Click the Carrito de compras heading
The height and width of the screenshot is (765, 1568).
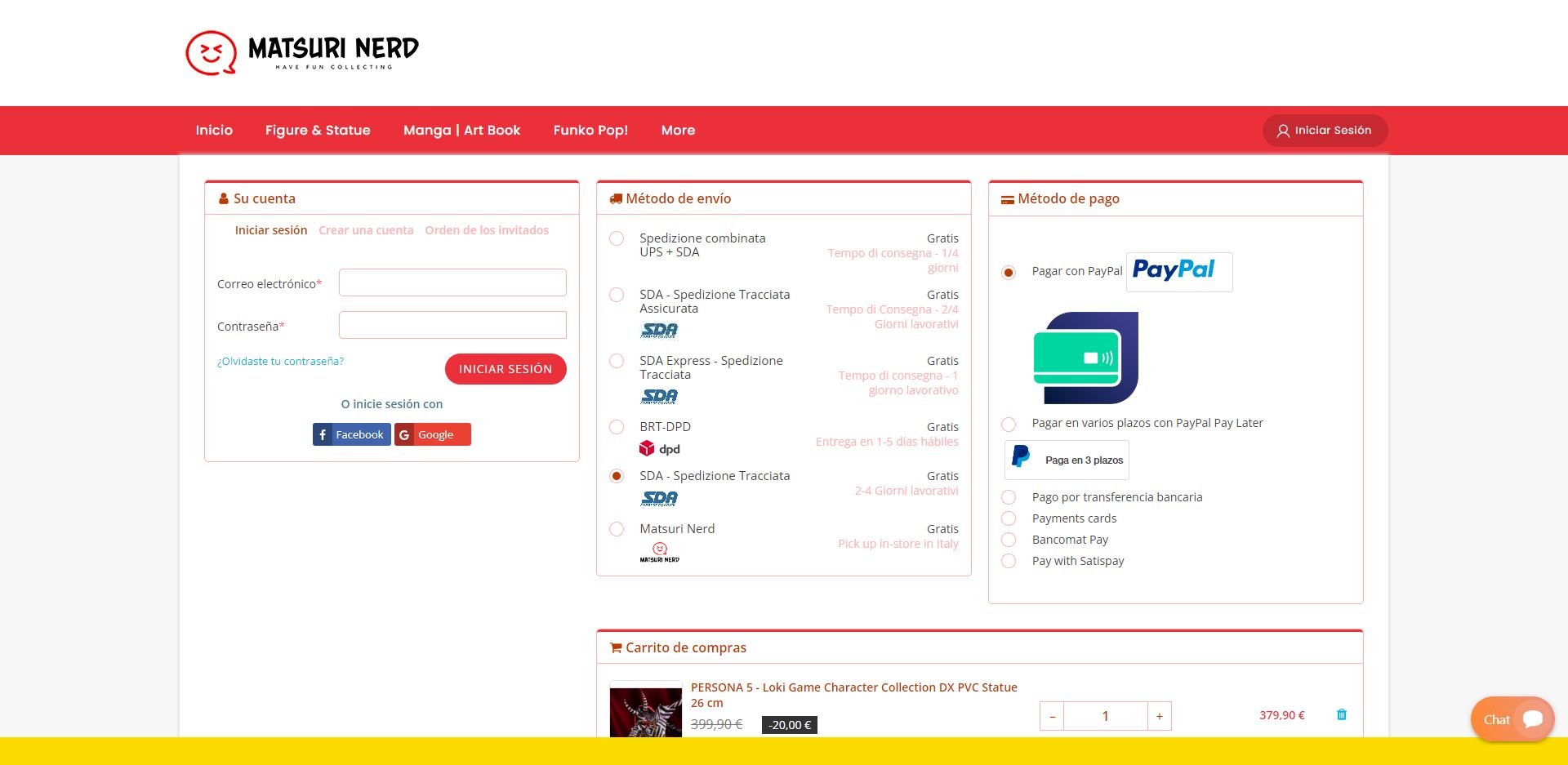click(686, 647)
